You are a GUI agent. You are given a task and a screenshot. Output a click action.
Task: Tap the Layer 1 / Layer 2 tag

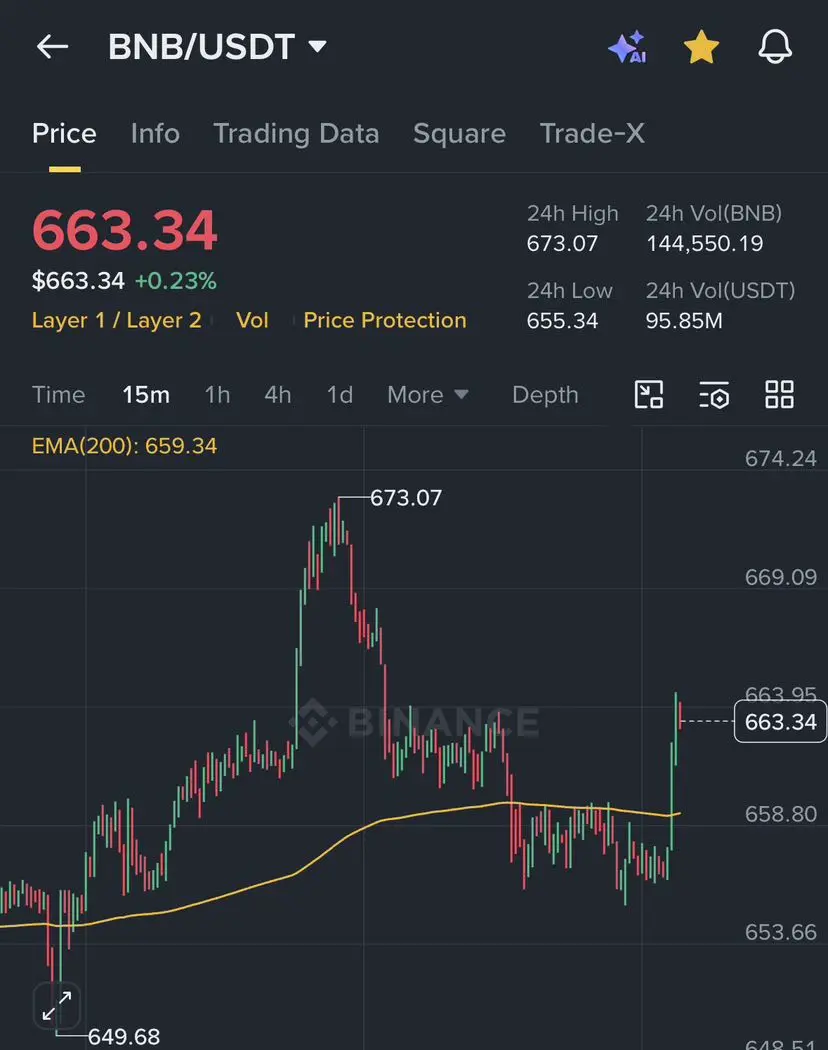tap(117, 320)
